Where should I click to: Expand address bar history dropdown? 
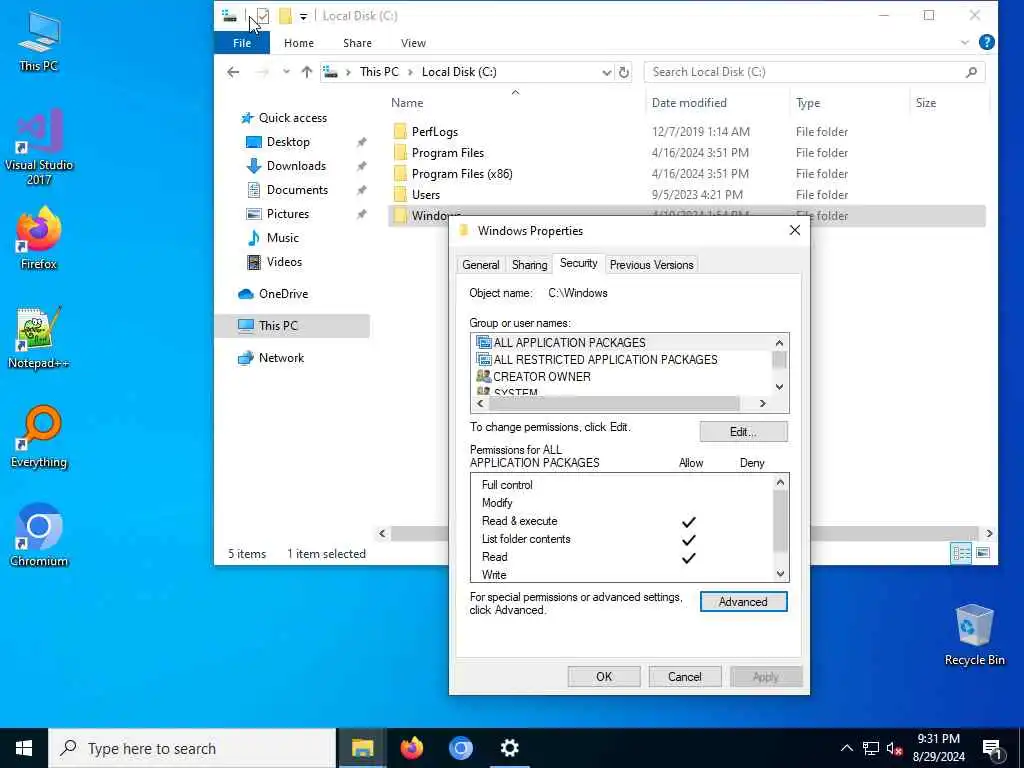(x=607, y=72)
